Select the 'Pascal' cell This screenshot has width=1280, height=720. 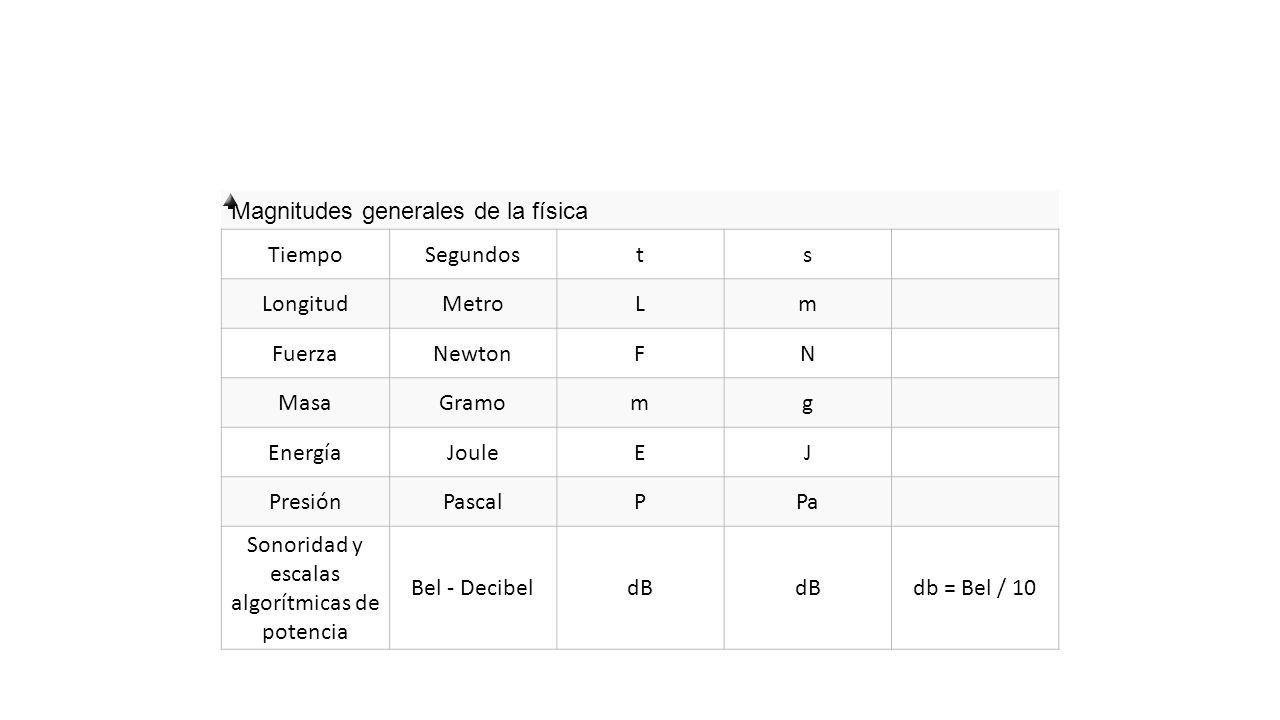click(473, 502)
